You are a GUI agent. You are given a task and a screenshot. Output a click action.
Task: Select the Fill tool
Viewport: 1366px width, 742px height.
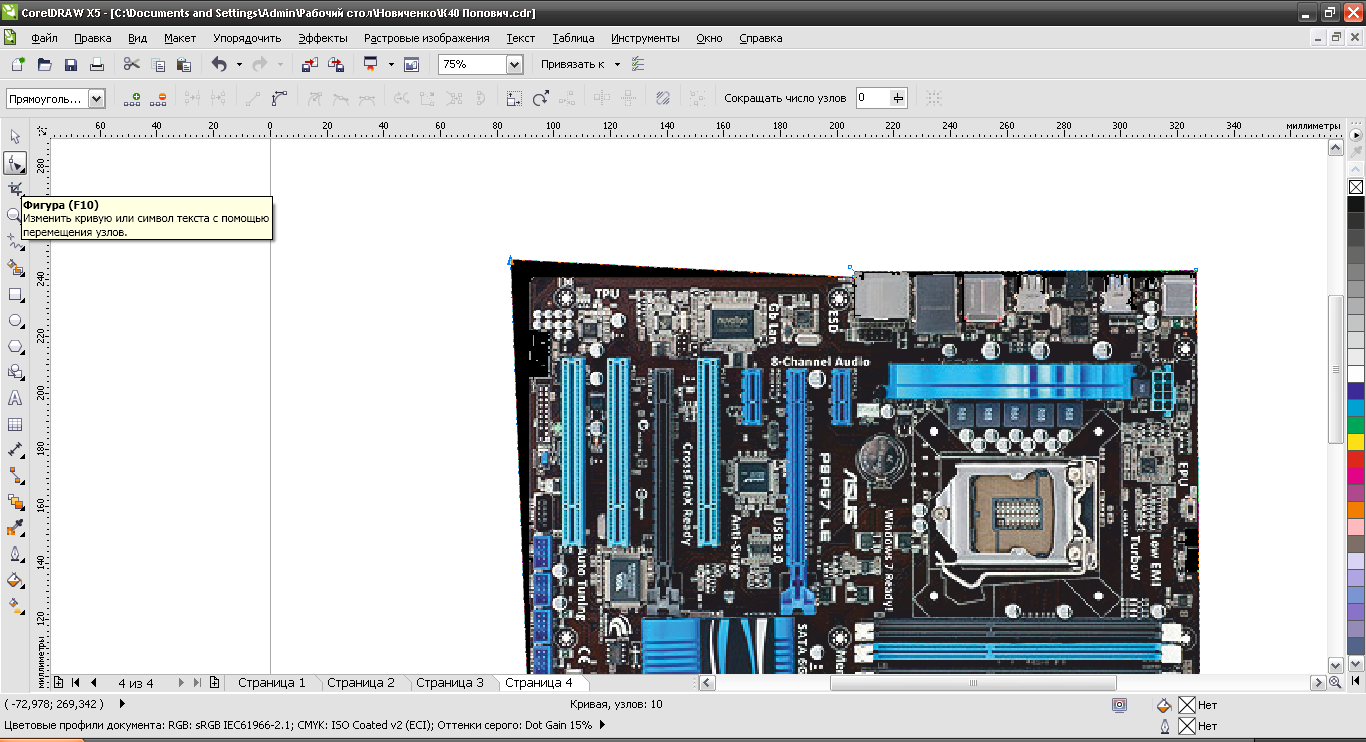pos(15,580)
